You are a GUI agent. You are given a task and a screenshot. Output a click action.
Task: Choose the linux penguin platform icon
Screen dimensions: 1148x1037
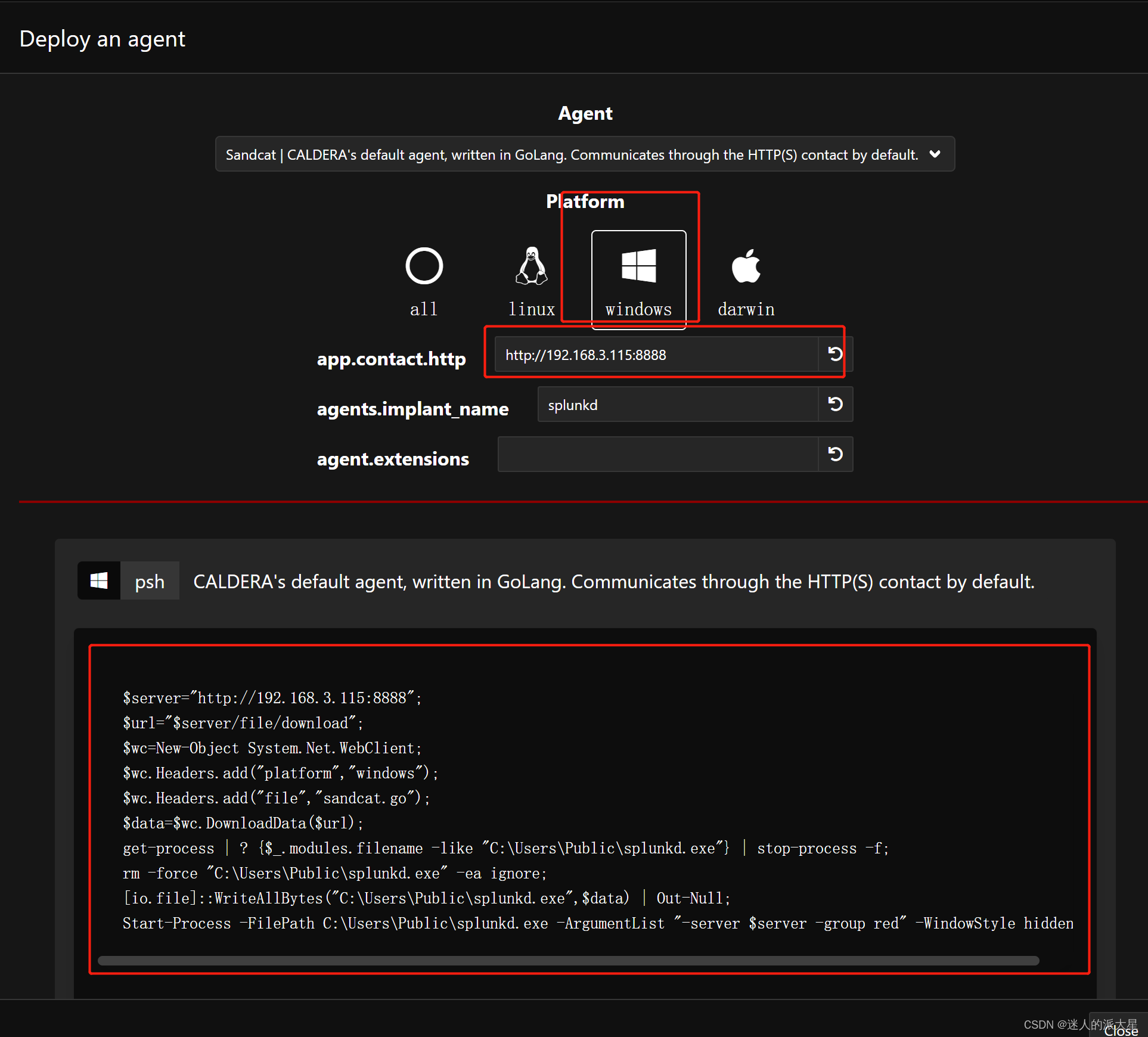click(x=531, y=266)
